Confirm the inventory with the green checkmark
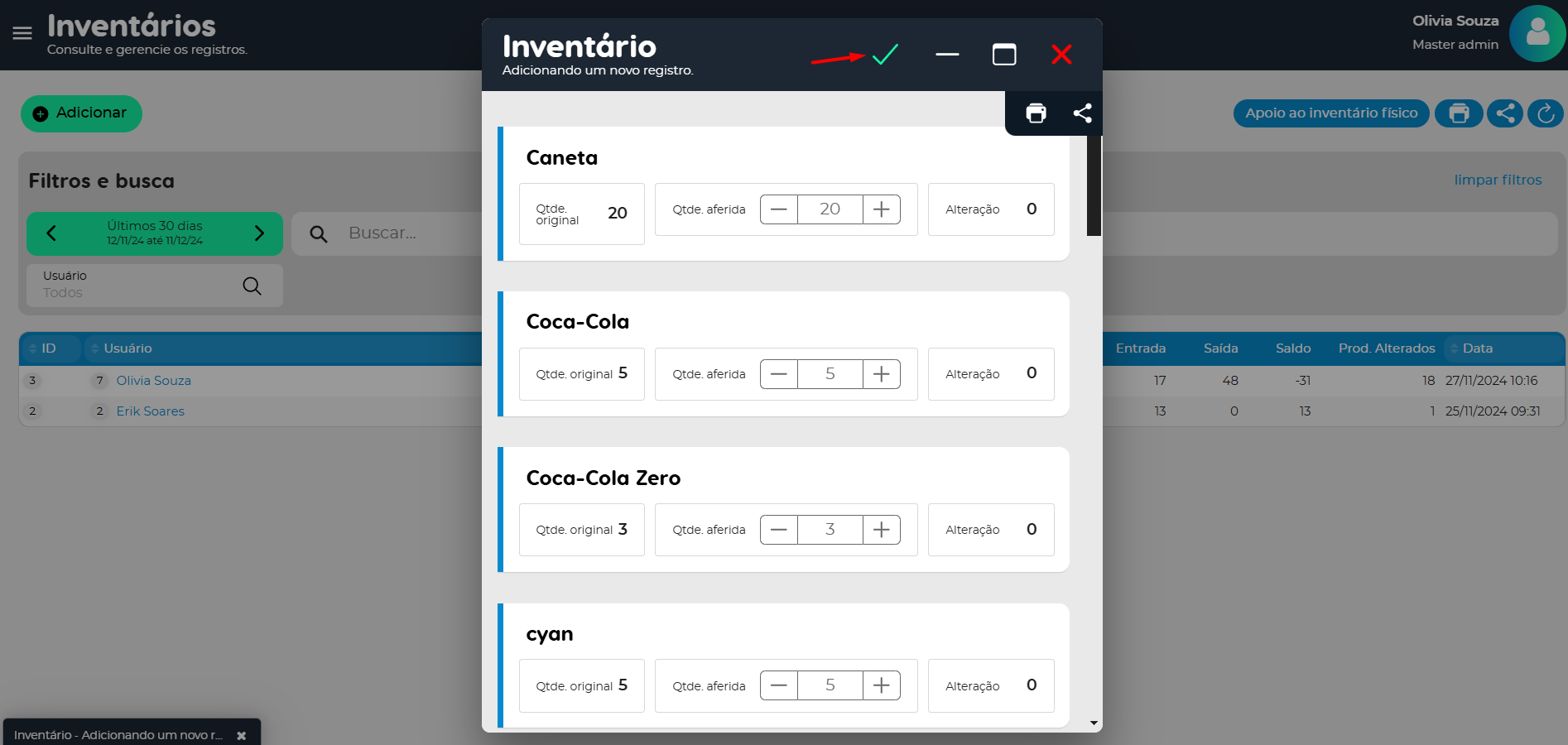The image size is (1568, 745). pyautogui.click(x=885, y=55)
